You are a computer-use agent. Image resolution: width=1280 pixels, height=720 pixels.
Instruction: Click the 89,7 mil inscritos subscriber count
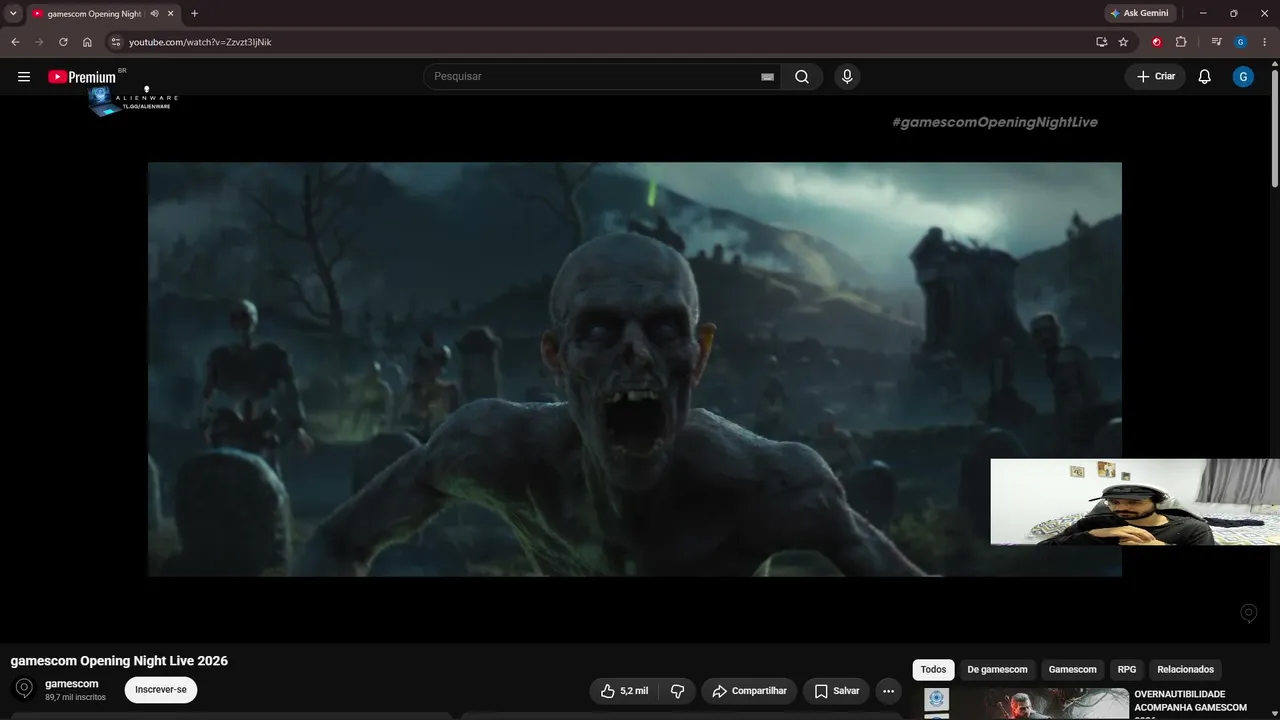[75, 697]
